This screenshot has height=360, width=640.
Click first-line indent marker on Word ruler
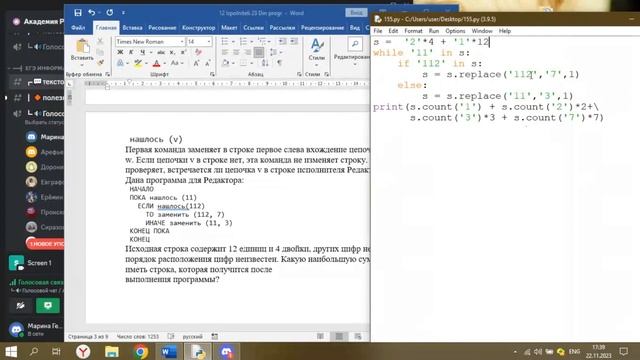pyautogui.click(x=129, y=81)
